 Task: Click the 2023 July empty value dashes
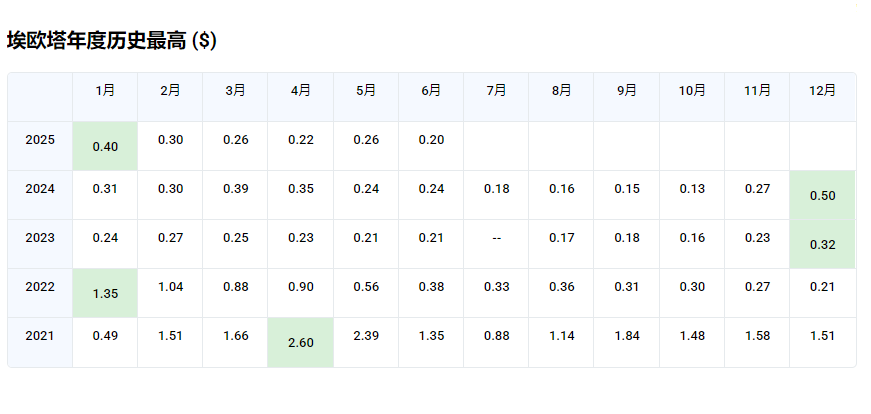coord(497,238)
